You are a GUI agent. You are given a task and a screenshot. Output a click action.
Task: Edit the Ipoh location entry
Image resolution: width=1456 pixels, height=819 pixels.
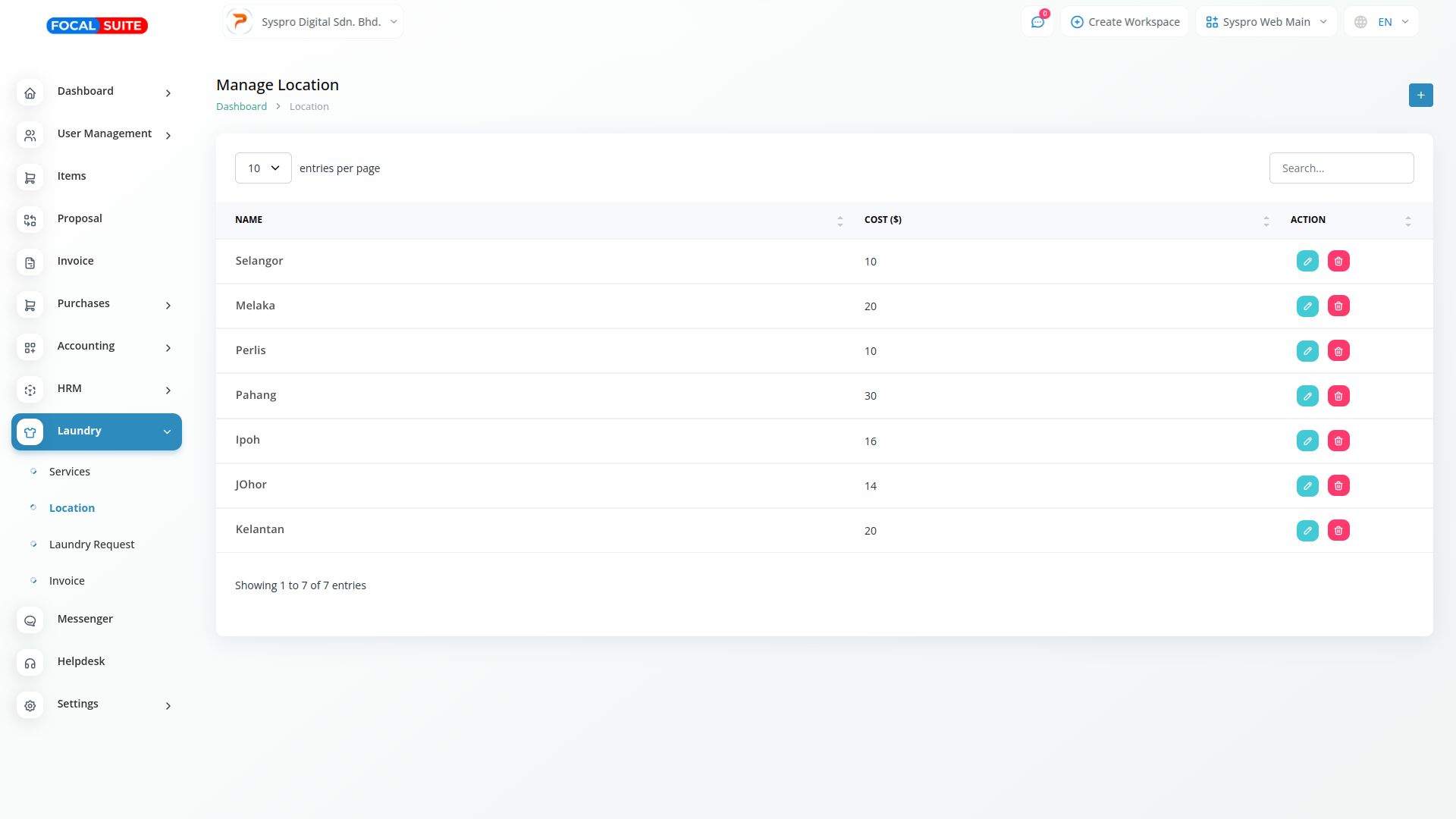(x=1307, y=441)
